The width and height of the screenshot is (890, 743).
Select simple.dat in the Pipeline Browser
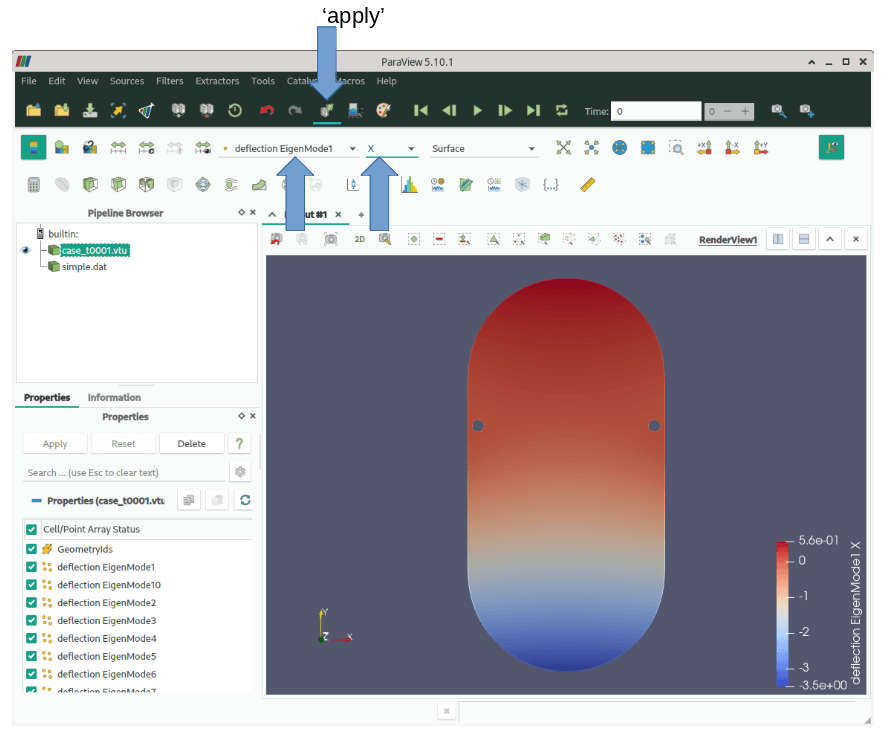coord(84,267)
